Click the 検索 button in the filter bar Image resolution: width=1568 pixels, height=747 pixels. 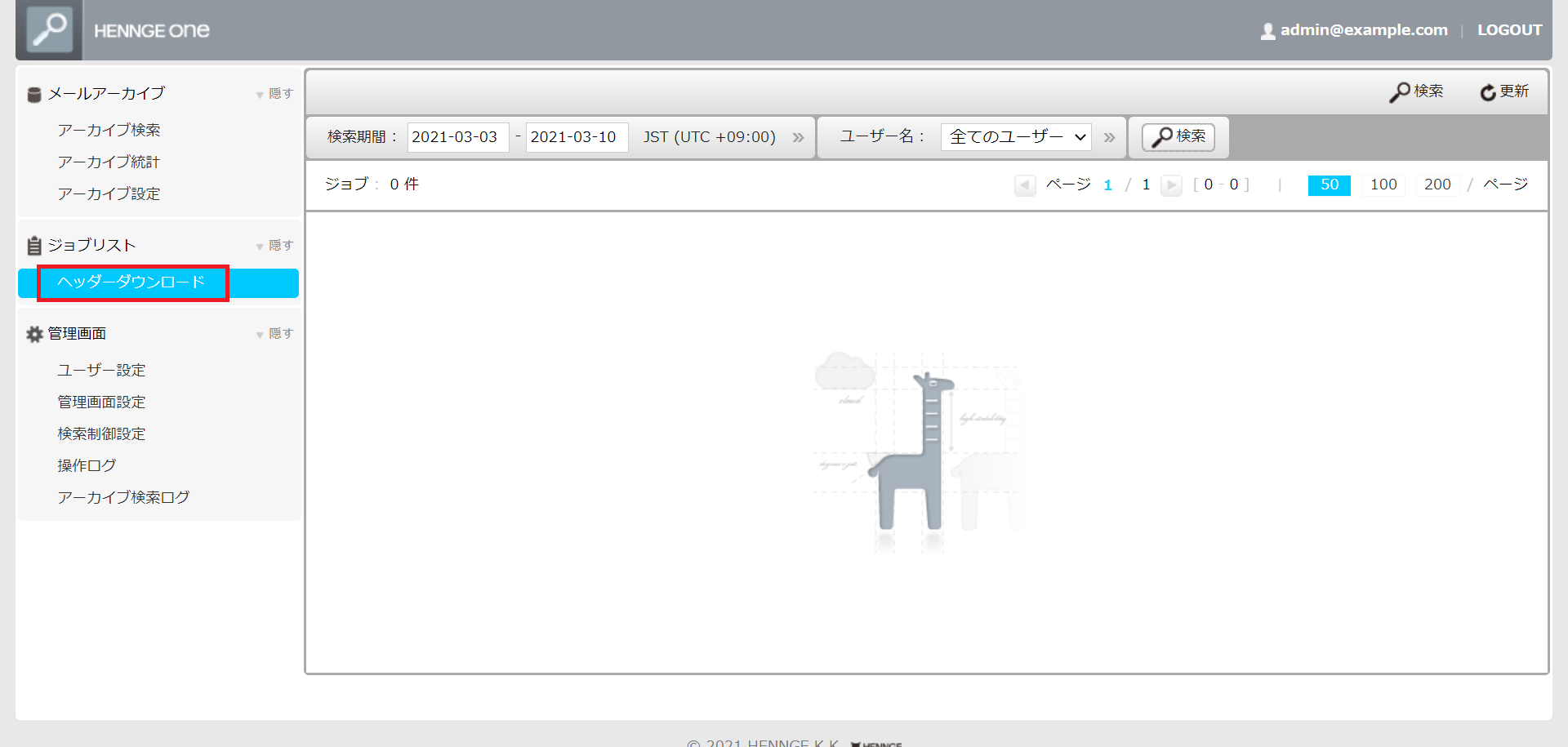(1178, 136)
